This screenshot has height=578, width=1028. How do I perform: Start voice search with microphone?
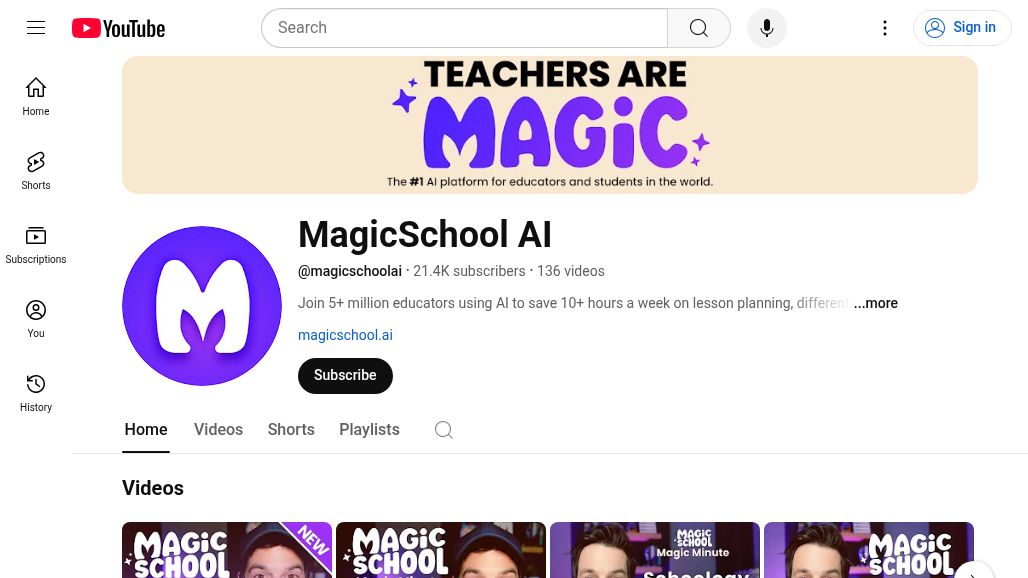[x=766, y=28]
